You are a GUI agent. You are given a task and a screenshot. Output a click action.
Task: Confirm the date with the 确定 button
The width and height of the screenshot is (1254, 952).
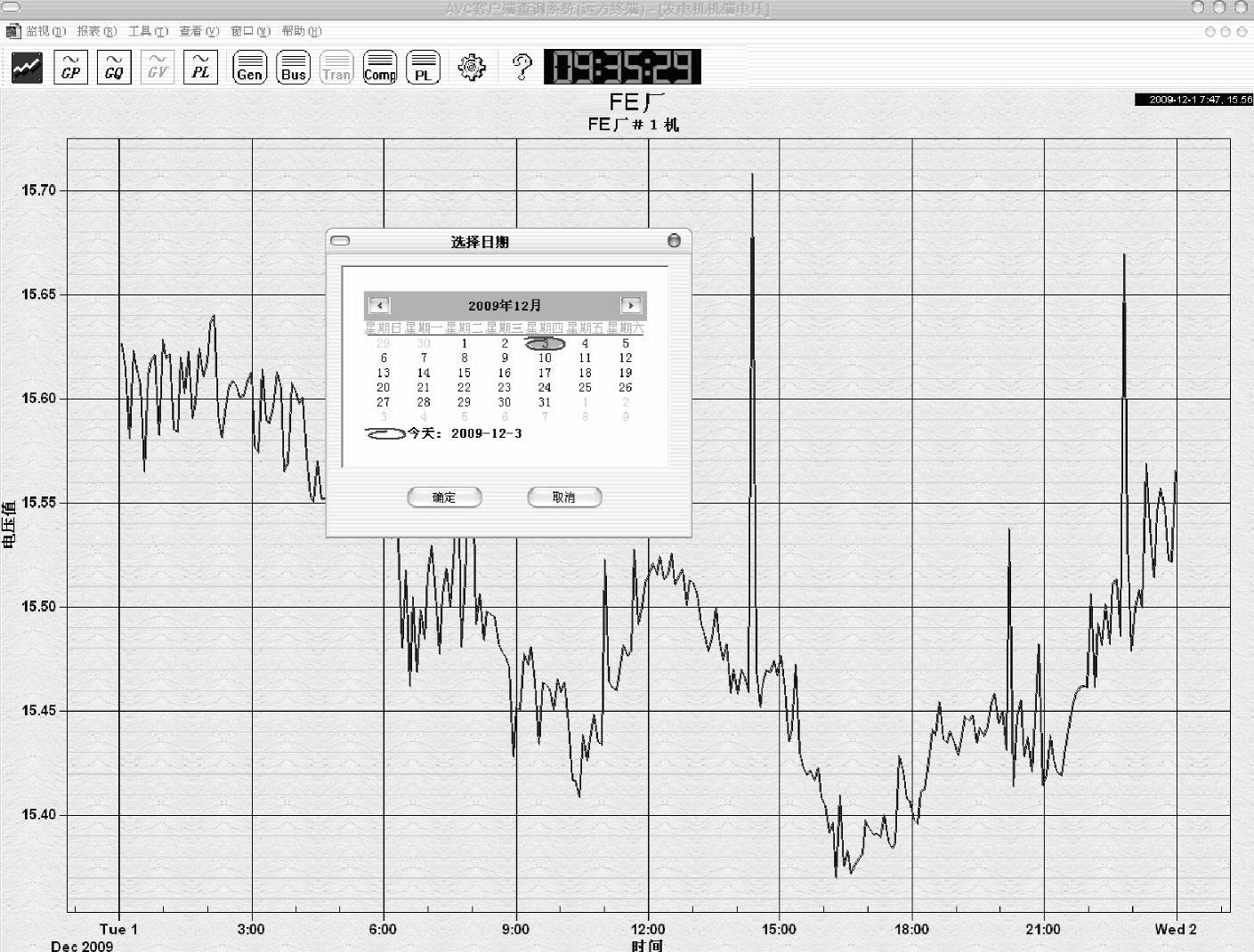pos(444,497)
